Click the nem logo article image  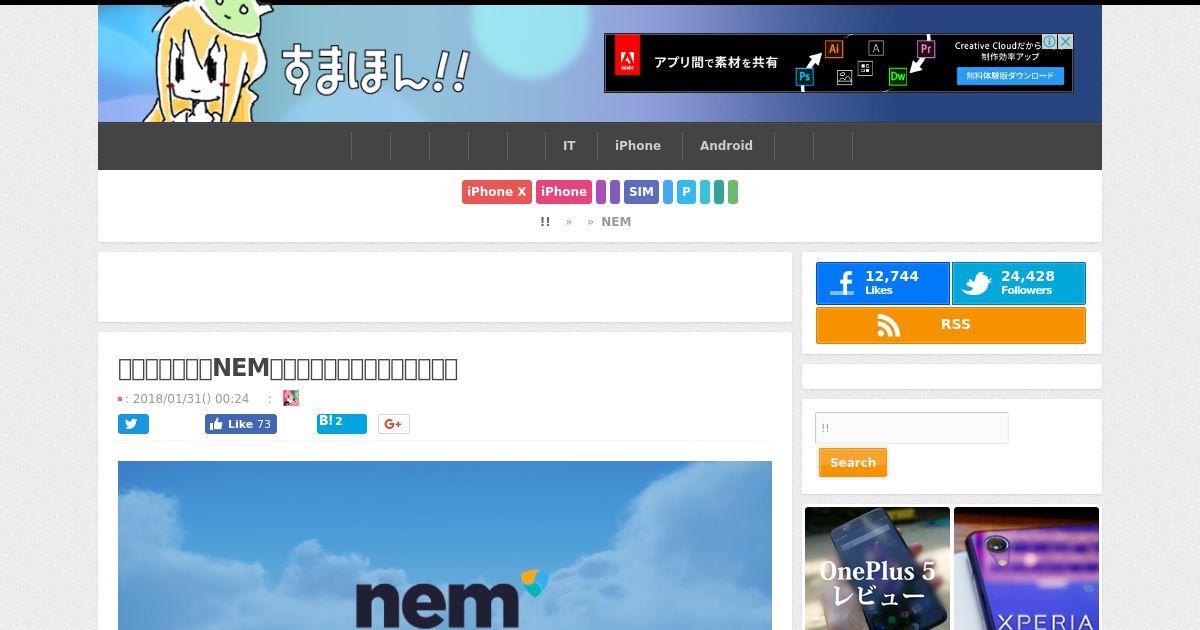[x=445, y=545]
